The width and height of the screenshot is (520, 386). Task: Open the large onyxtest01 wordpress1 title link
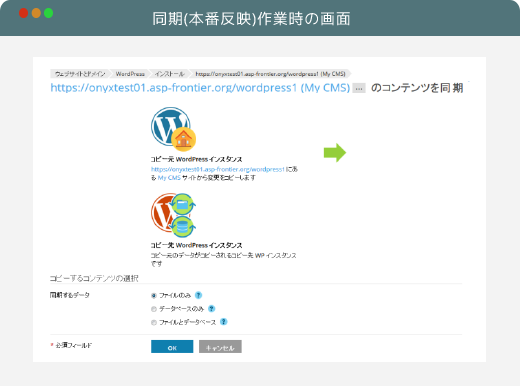pyautogui.click(x=200, y=88)
